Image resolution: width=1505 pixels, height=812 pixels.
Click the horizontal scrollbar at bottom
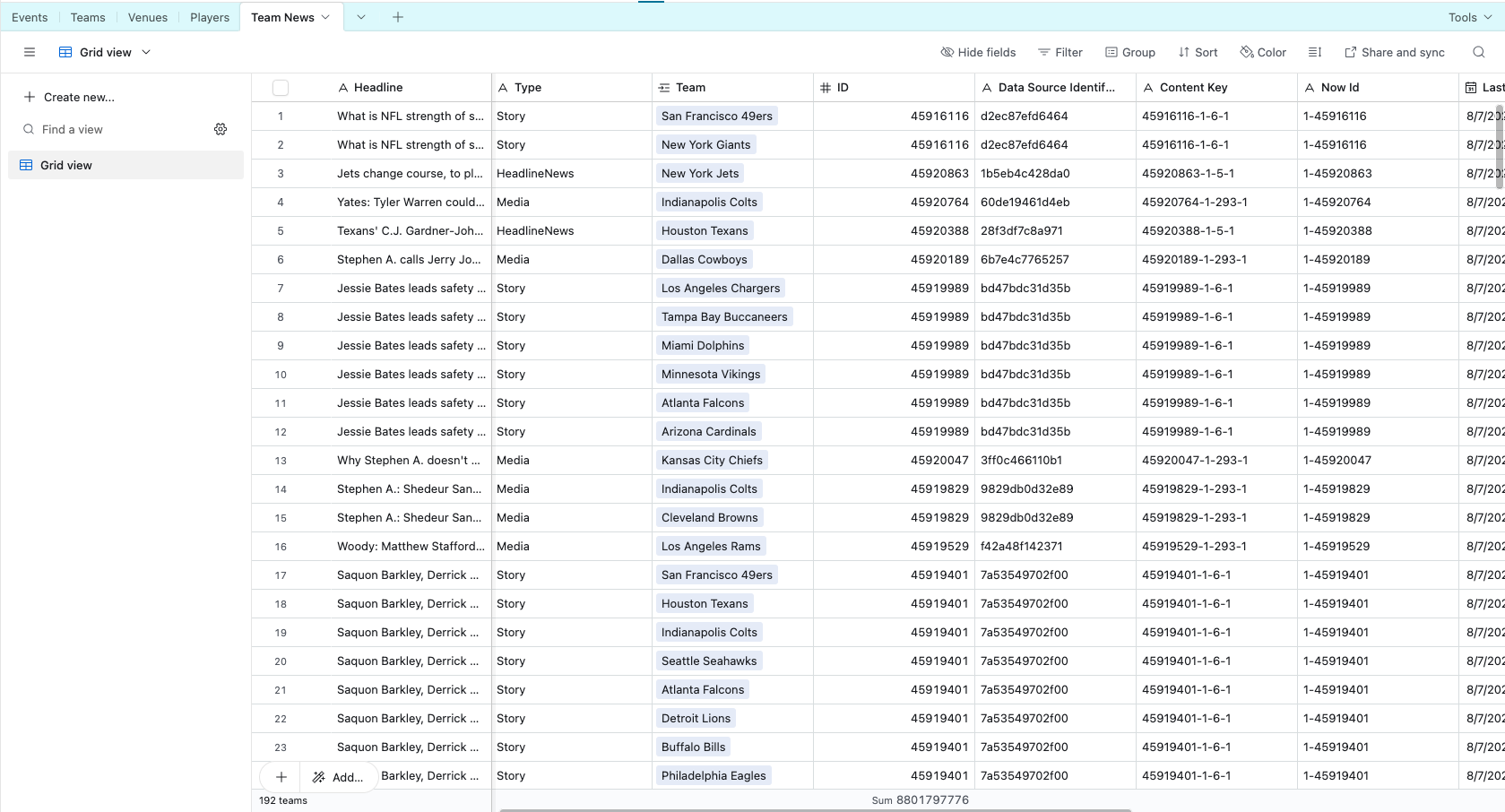pyautogui.click(x=816, y=809)
